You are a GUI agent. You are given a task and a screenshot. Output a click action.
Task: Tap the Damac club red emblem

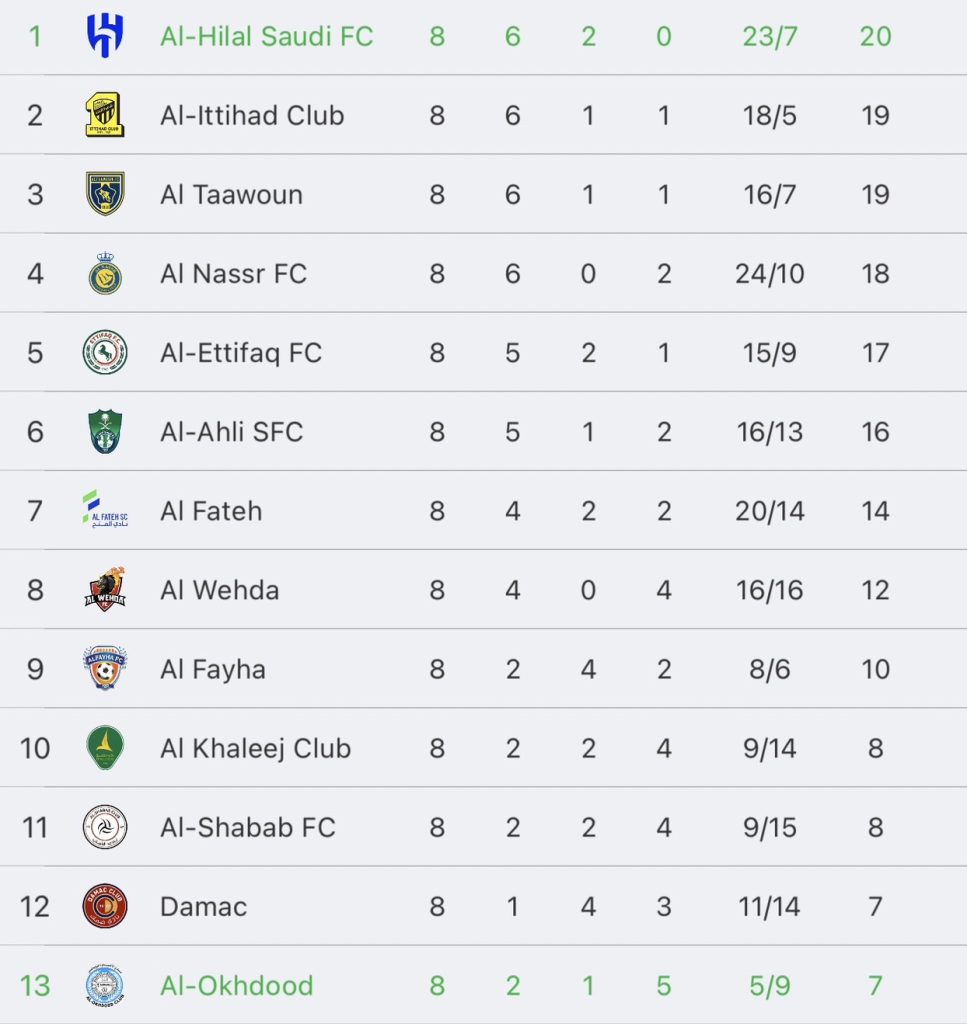[x=104, y=906]
